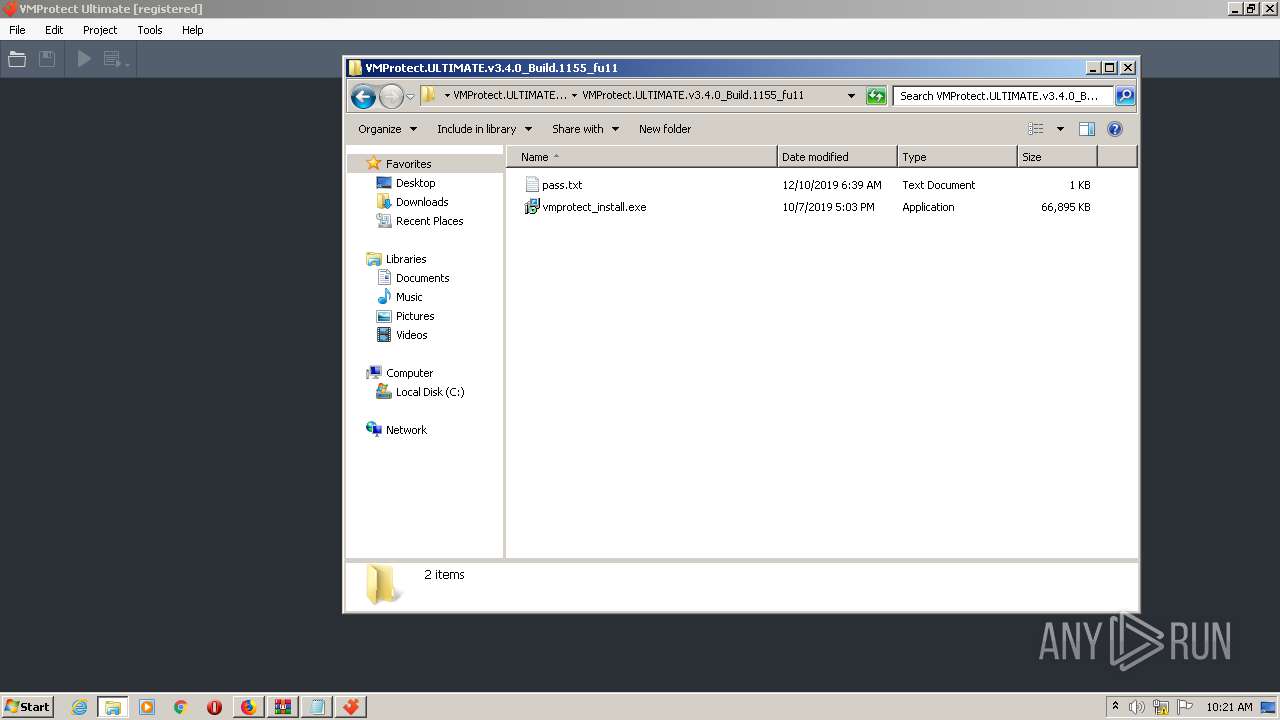Screen dimensions: 1280x720
Task: Select the pass.txt file
Action: 561,185
